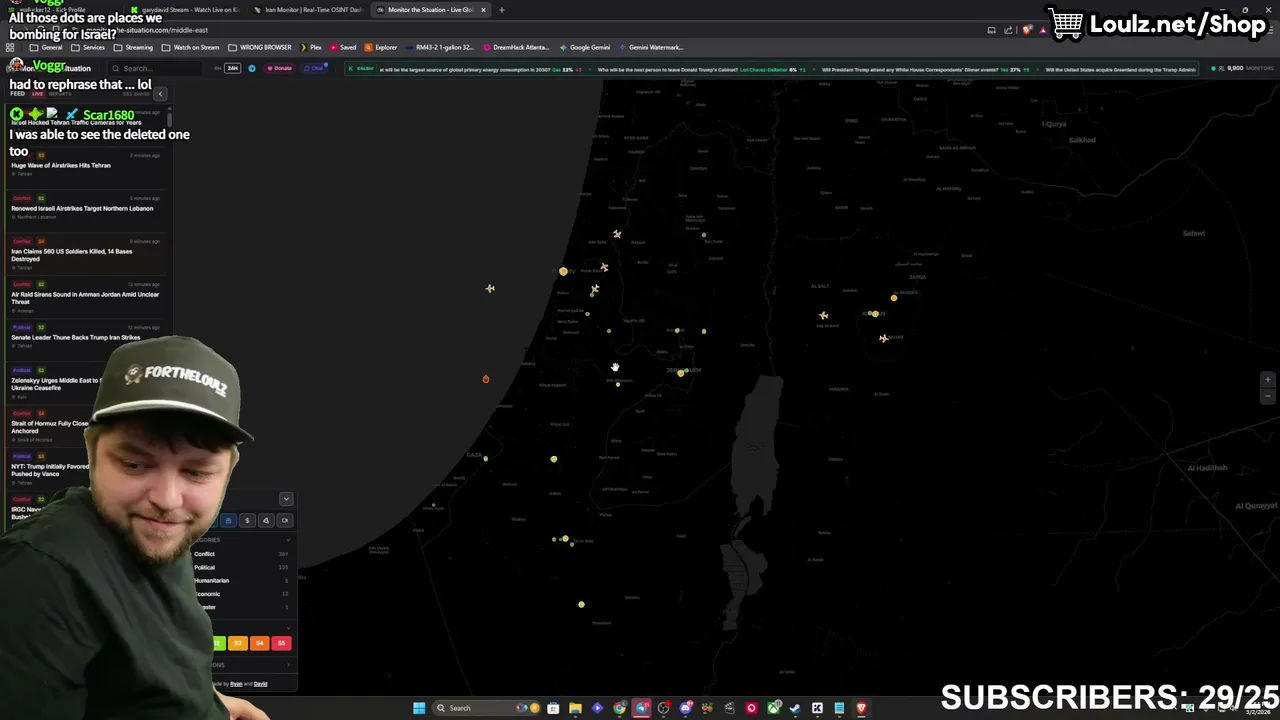Open Discord from the taskbar

point(685,708)
